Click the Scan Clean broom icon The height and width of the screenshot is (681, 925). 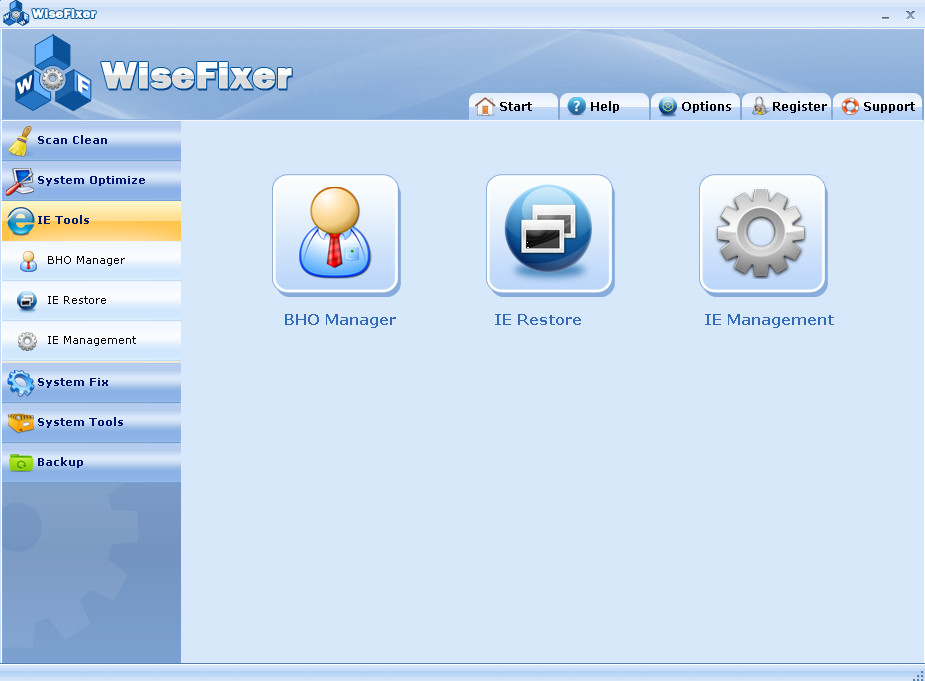(20, 141)
